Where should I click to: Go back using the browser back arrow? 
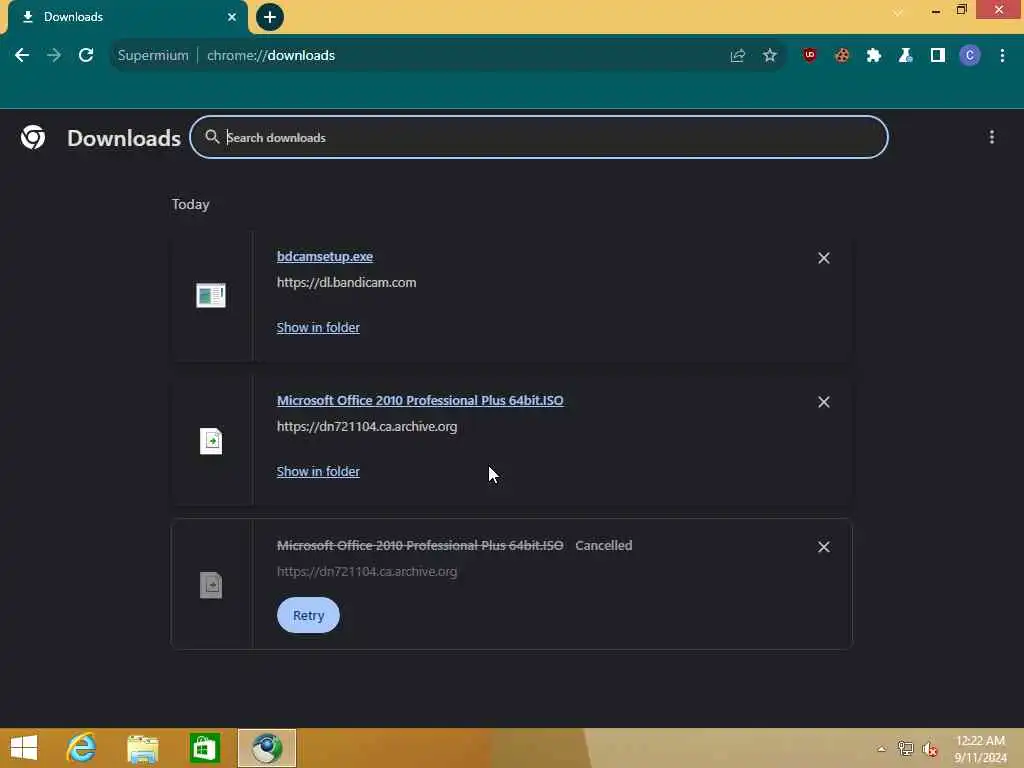(22, 56)
